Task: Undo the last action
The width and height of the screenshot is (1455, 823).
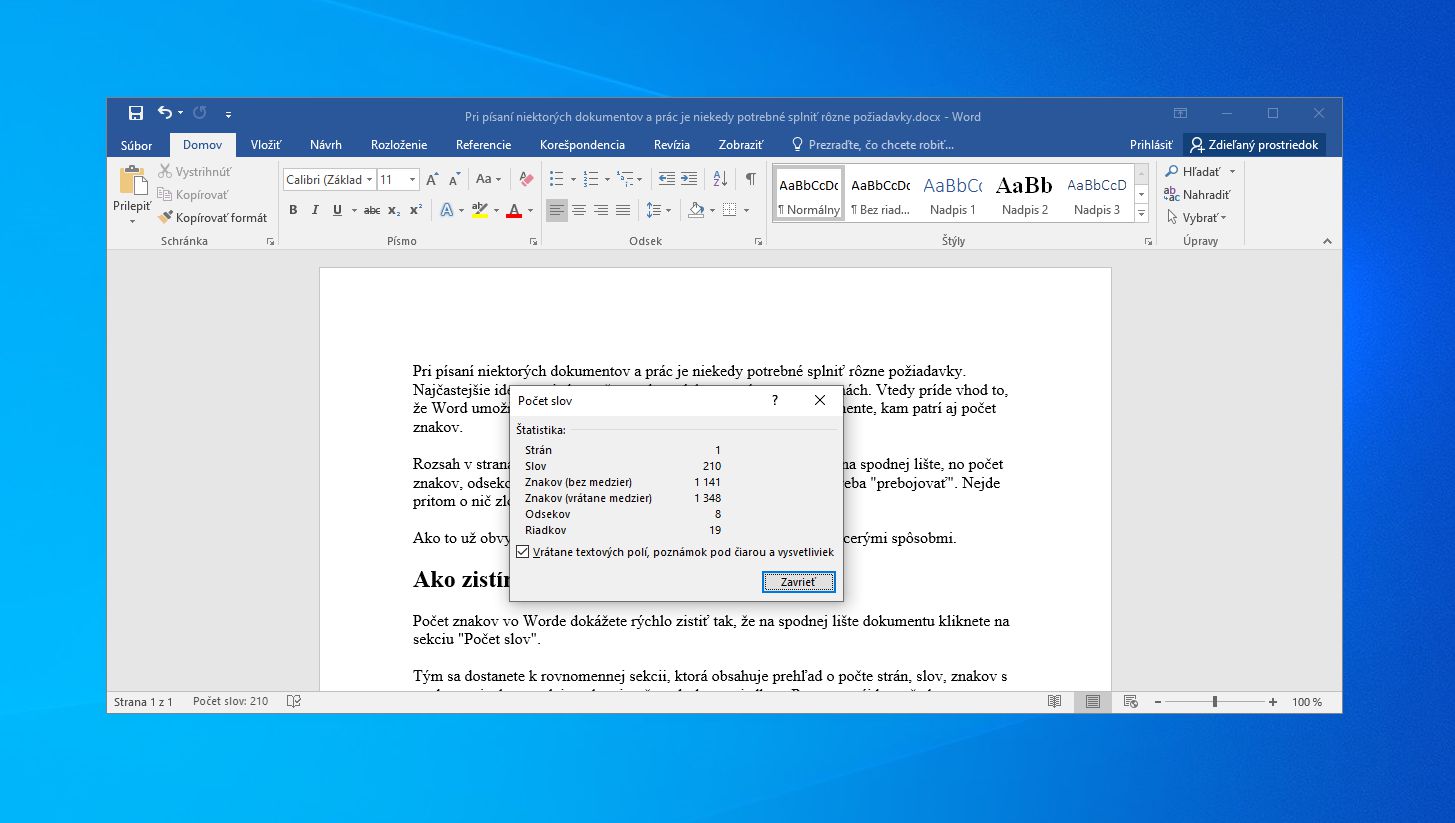Action: click(x=165, y=114)
